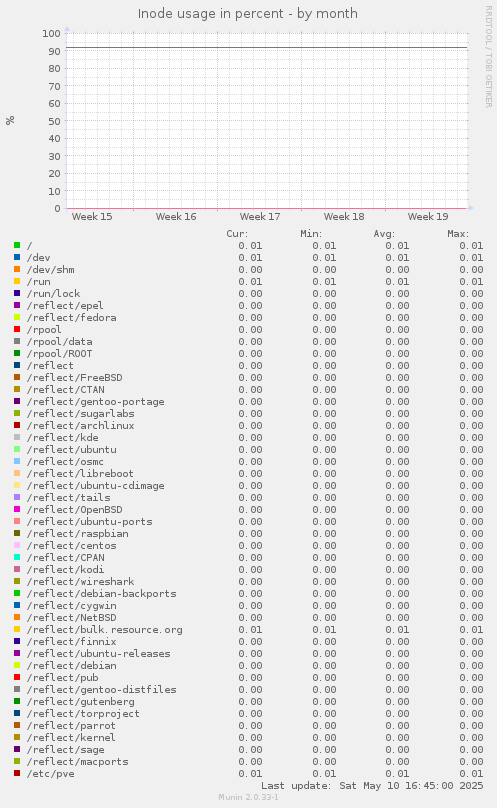Image resolution: width=497 pixels, height=808 pixels.
Task: Click the /reflect/gutenberg legend label
Action: (x=80, y=701)
